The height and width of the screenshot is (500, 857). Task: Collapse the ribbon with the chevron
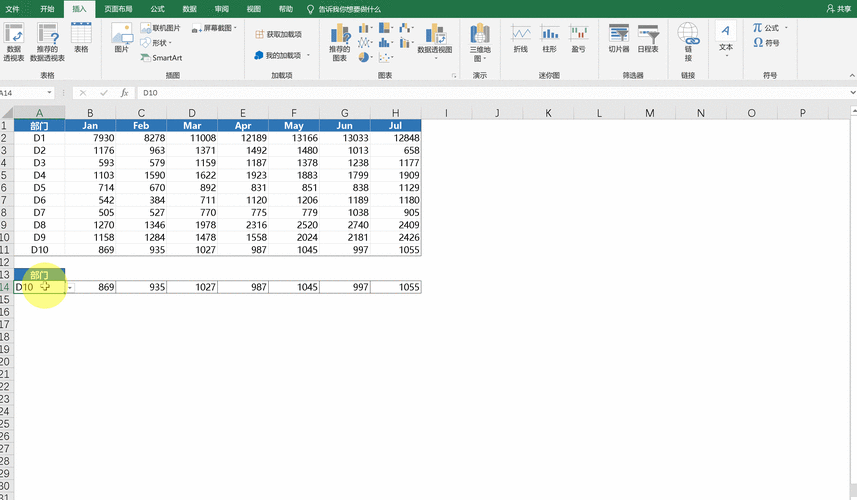[x=852, y=75]
